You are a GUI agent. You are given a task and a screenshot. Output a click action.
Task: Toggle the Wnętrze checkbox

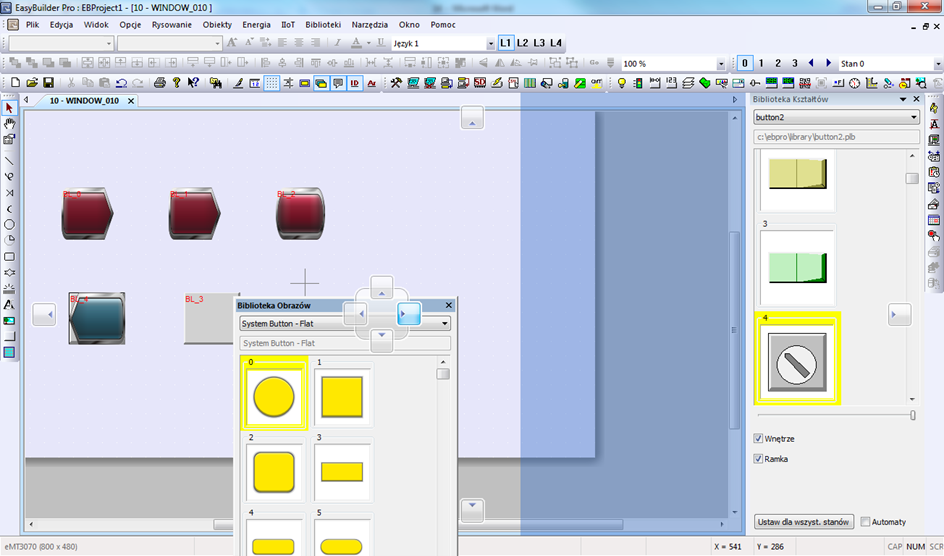point(759,438)
